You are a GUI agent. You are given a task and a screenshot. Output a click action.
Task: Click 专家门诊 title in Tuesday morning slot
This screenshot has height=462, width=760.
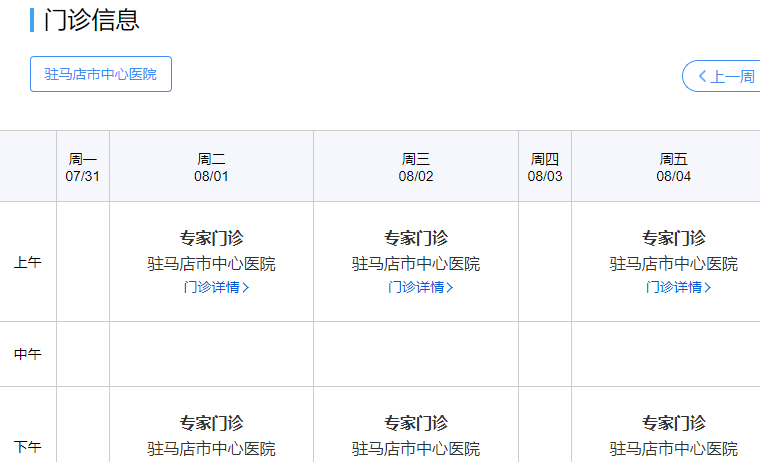pos(211,238)
